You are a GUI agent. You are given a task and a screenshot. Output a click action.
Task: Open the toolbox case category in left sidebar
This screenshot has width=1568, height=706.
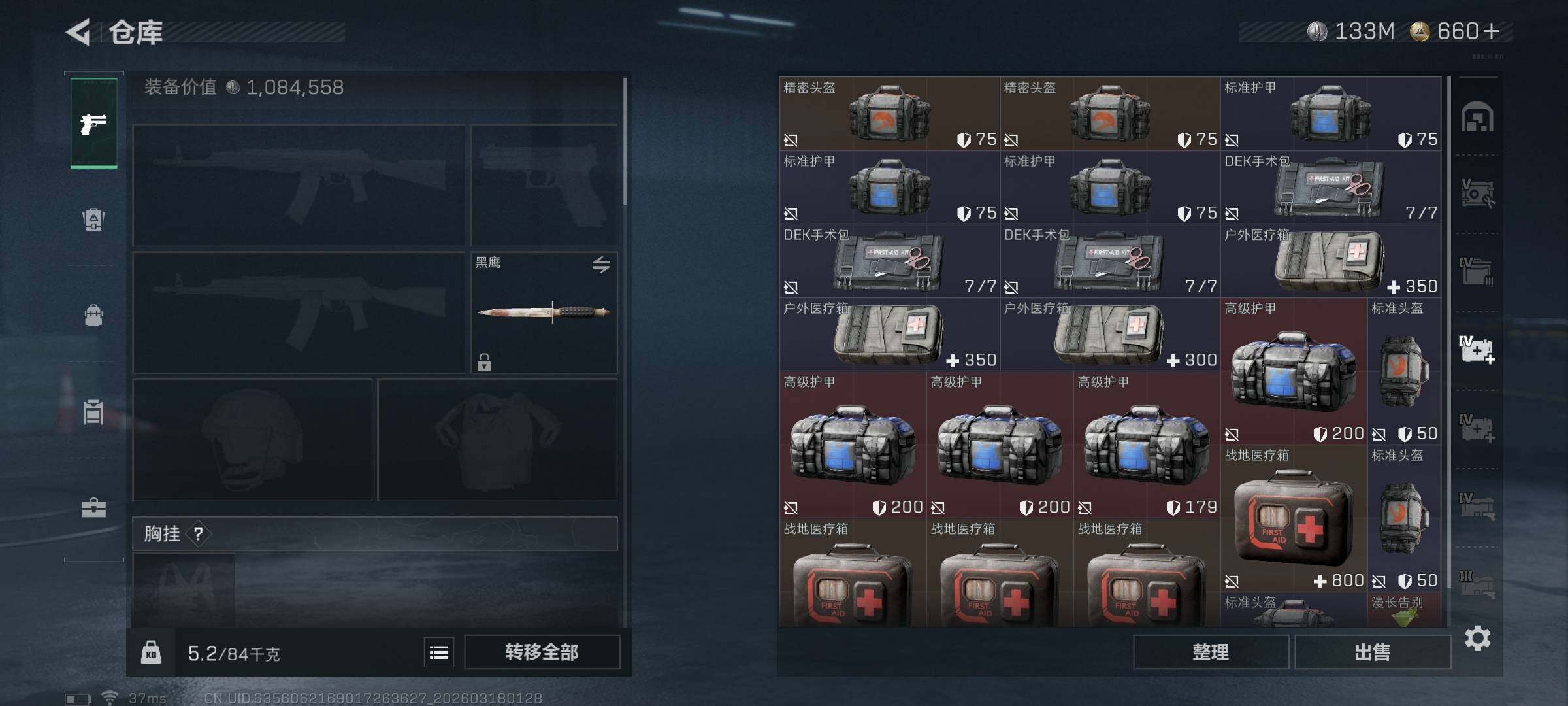(93, 508)
